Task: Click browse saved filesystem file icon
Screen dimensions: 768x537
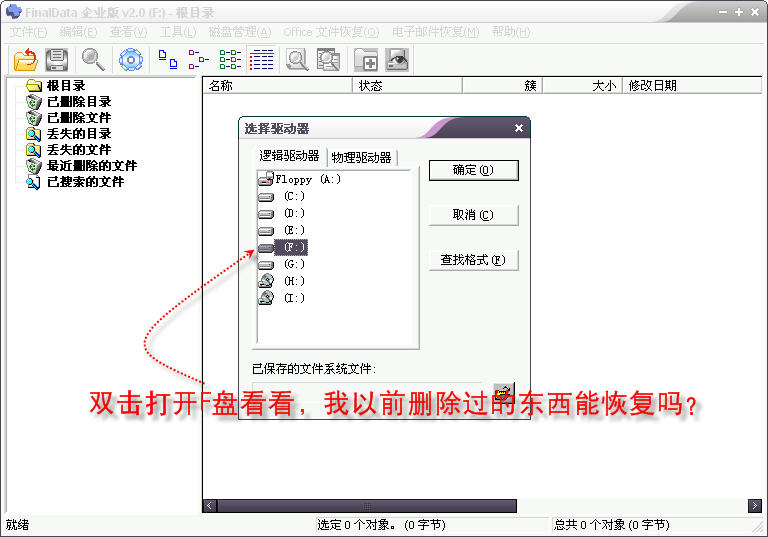Action: tap(504, 391)
